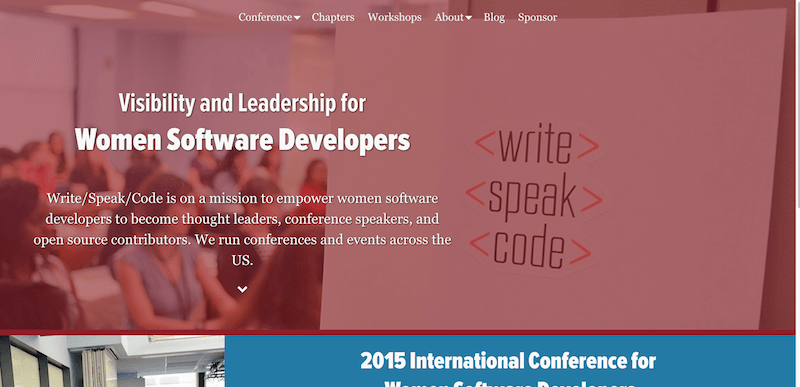800x387 pixels.
Task: Click the Visibility and Leadership for heading
Action: pyautogui.click(x=242, y=104)
